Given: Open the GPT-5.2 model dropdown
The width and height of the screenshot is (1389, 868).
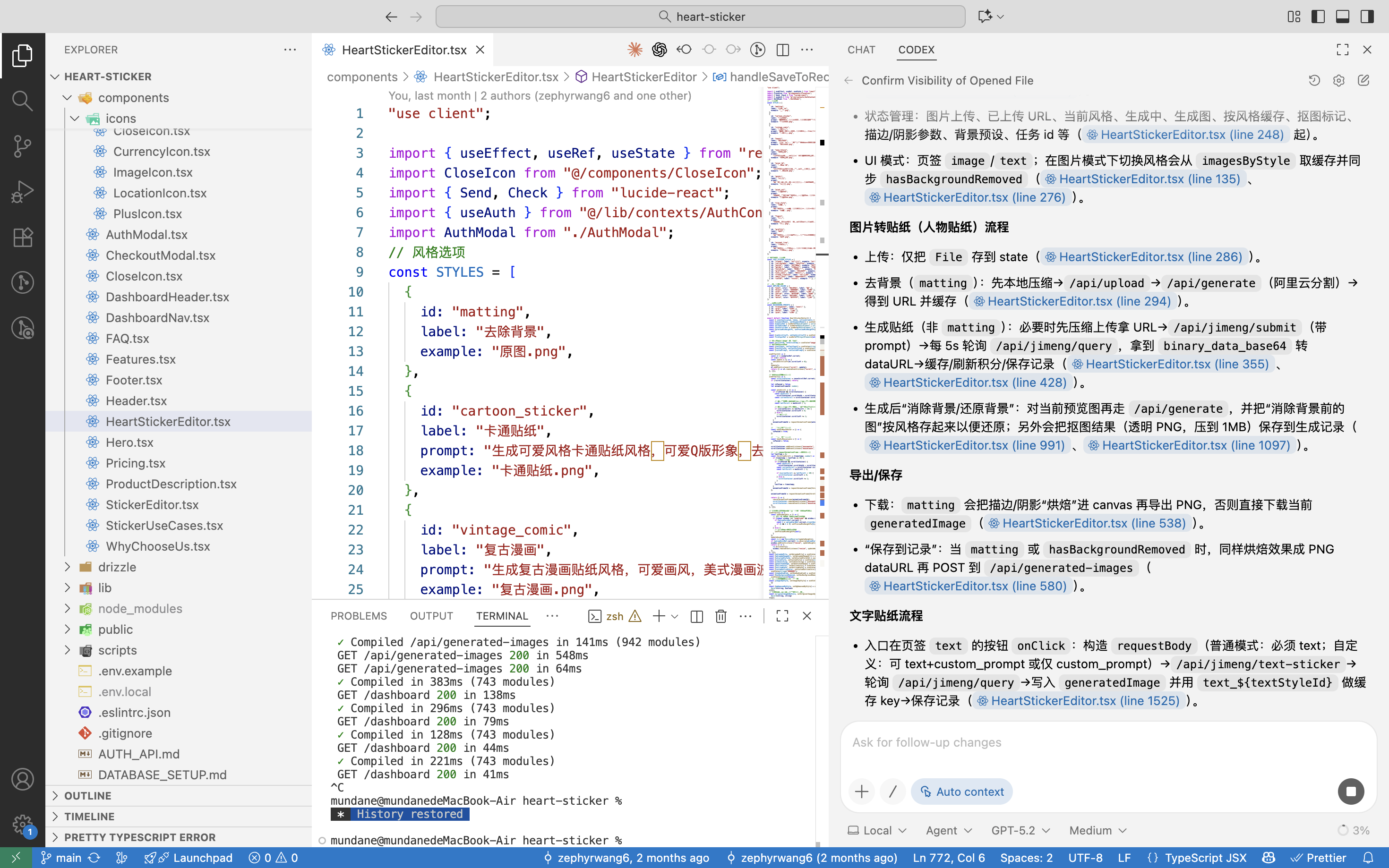Looking at the screenshot, I should tap(1020, 830).
